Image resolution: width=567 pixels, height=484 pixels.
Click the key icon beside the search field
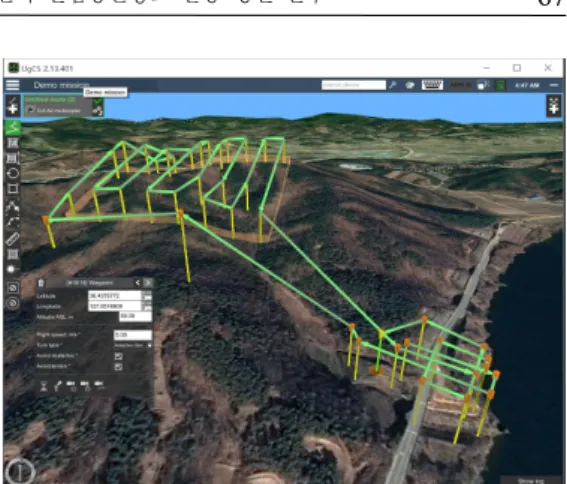click(x=393, y=85)
